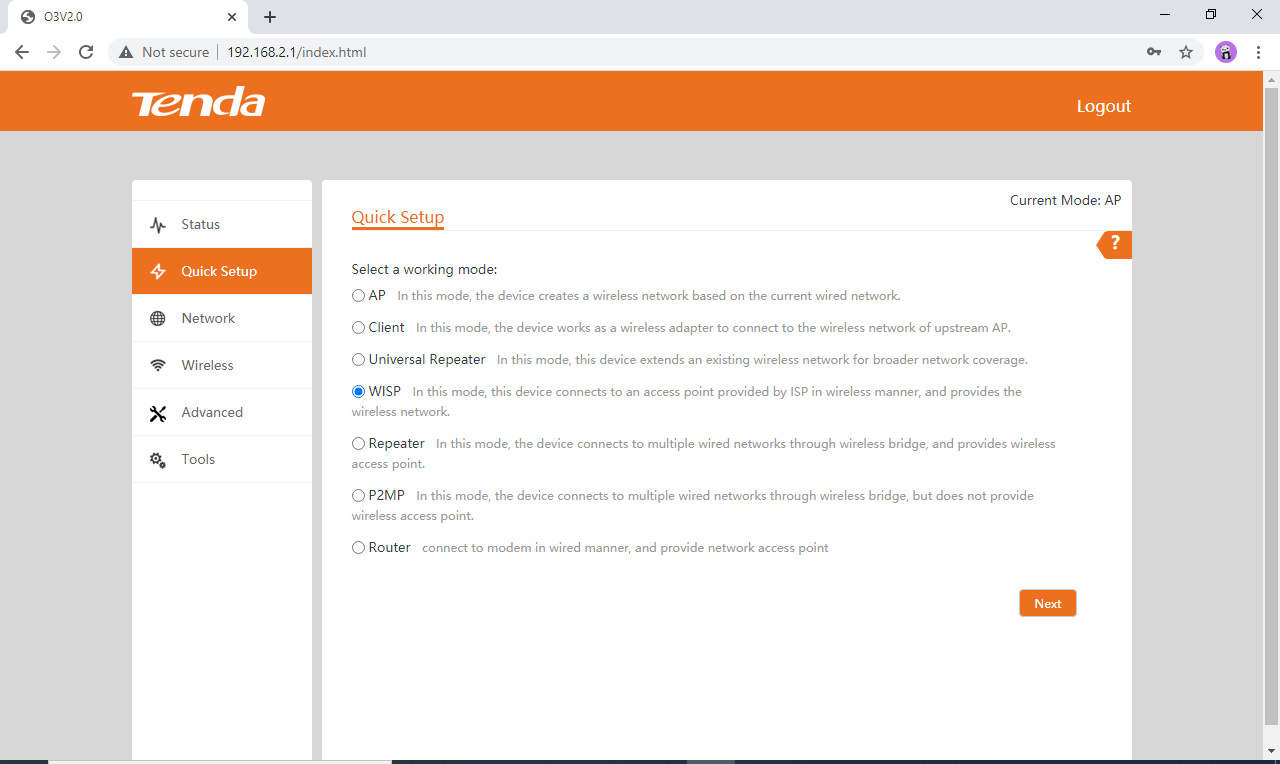Click the Universal Repeater description text
This screenshot has width=1280, height=764.
[762, 360]
